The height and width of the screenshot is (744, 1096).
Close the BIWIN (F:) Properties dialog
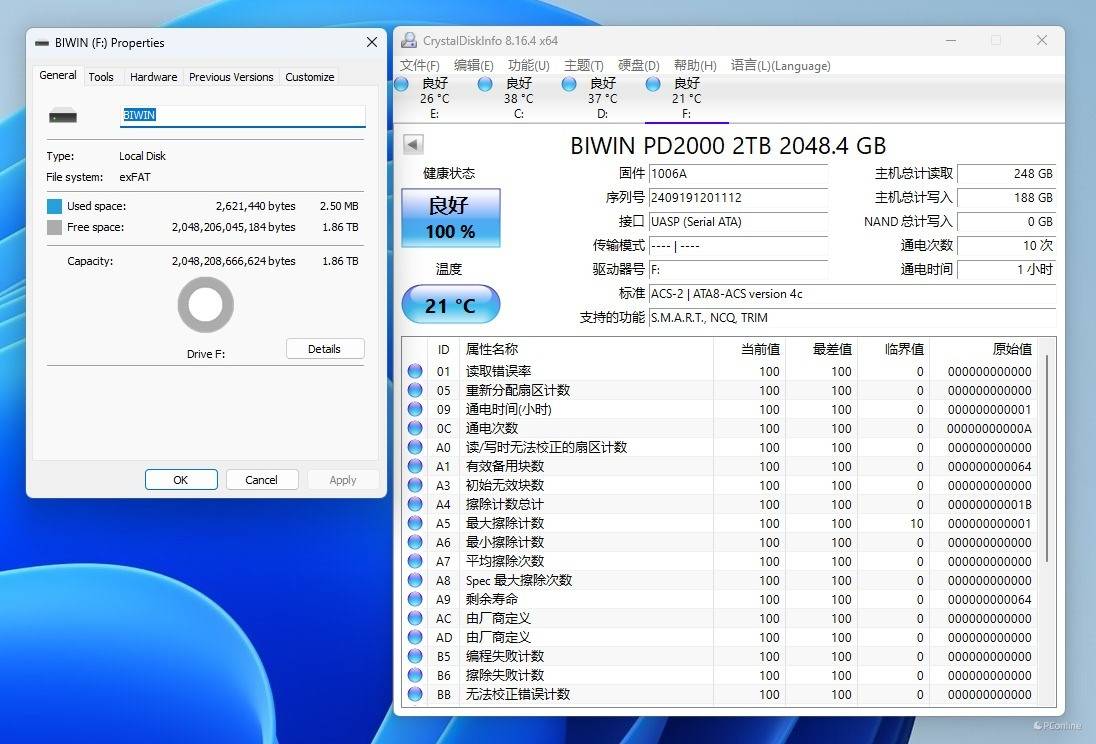pyautogui.click(x=372, y=43)
